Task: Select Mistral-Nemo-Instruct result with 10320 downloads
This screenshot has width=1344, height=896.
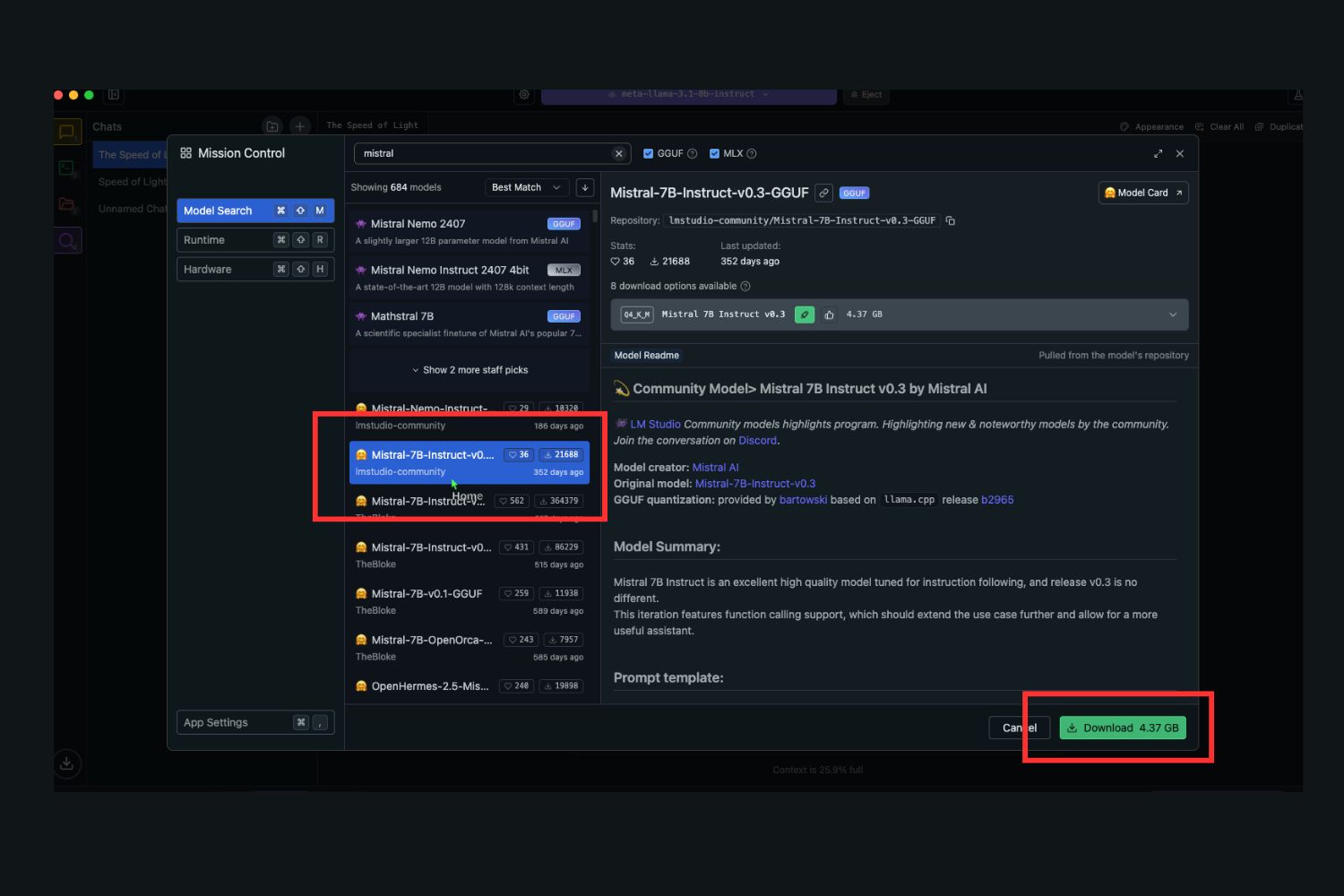Action: pos(470,417)
